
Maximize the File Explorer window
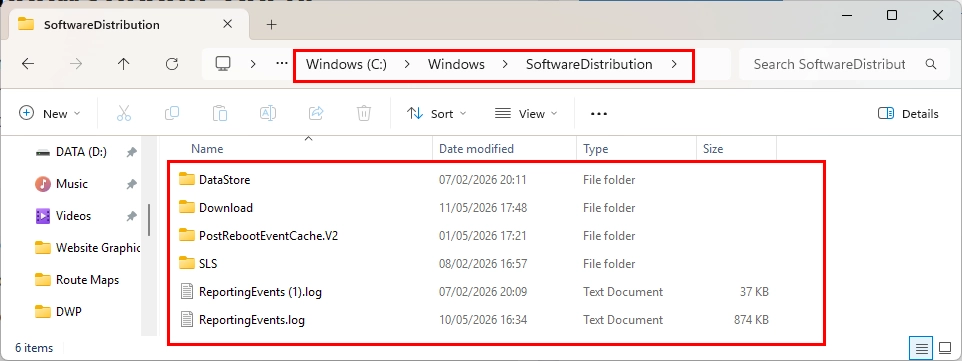892,15
